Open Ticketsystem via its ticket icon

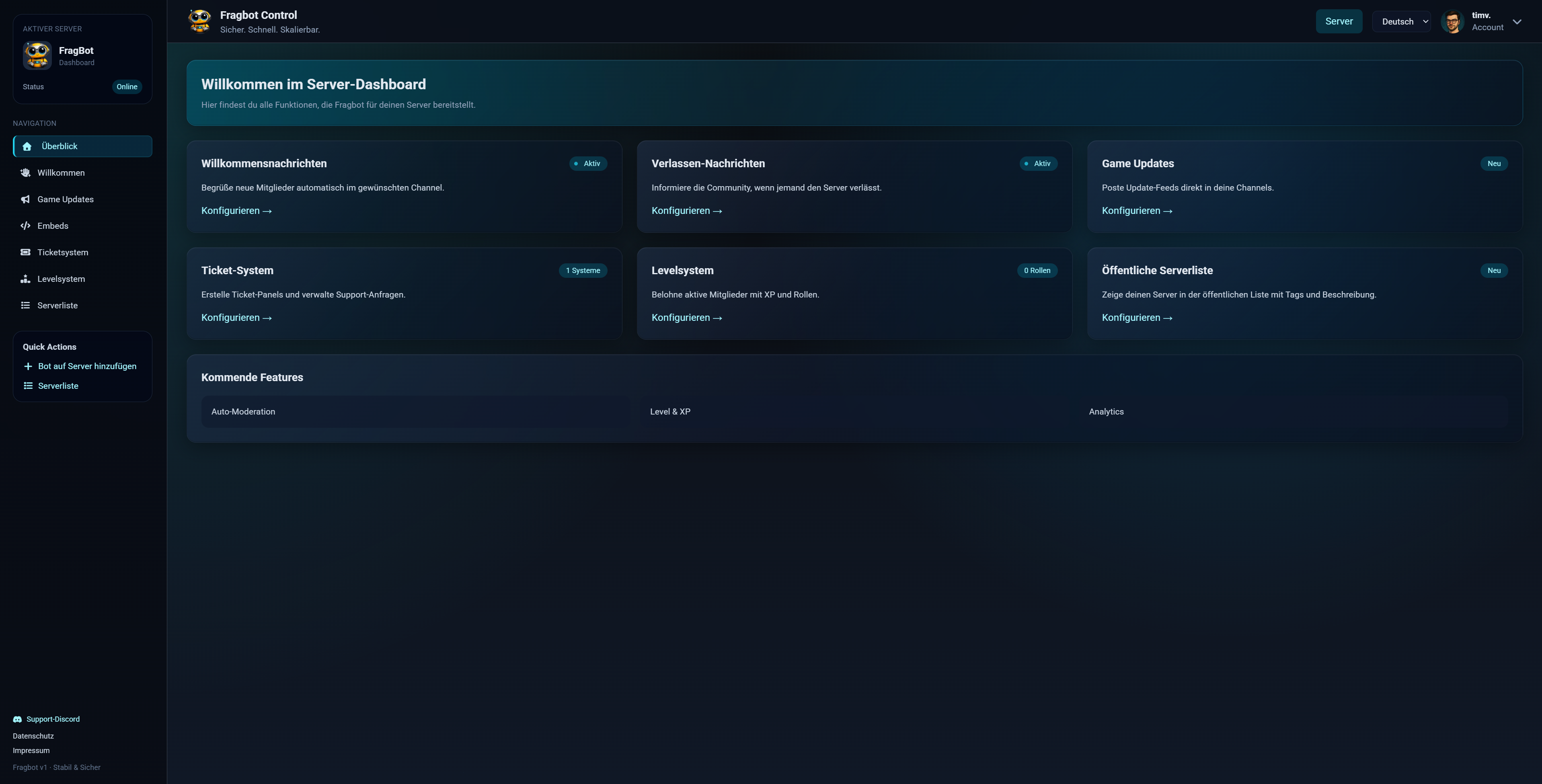[x=25, y=252]
